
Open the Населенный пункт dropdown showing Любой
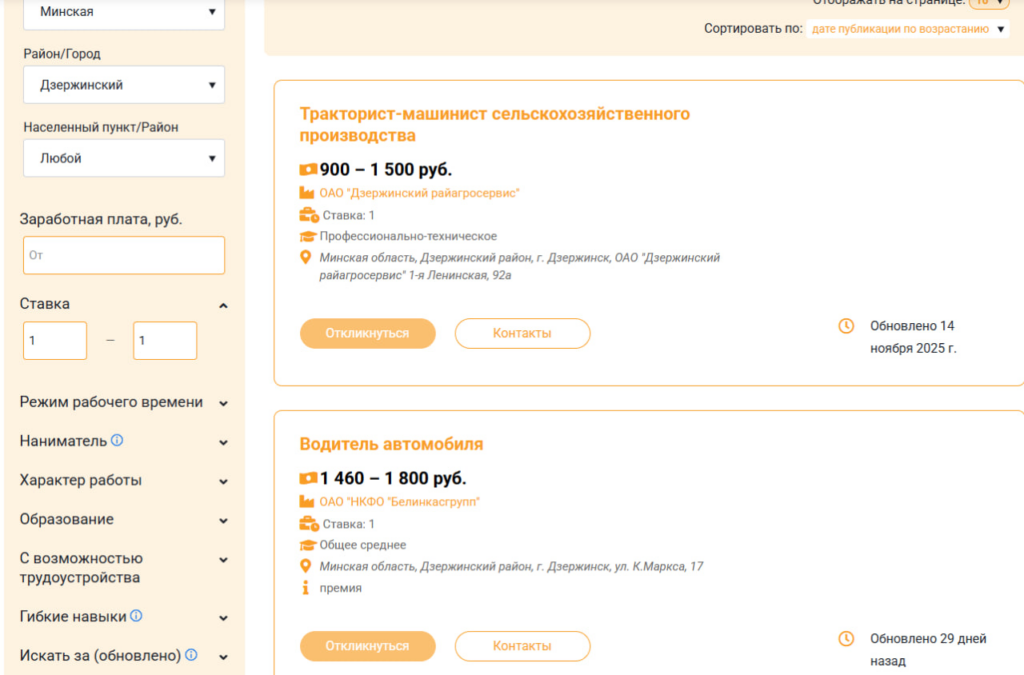(x=124, y=158)
